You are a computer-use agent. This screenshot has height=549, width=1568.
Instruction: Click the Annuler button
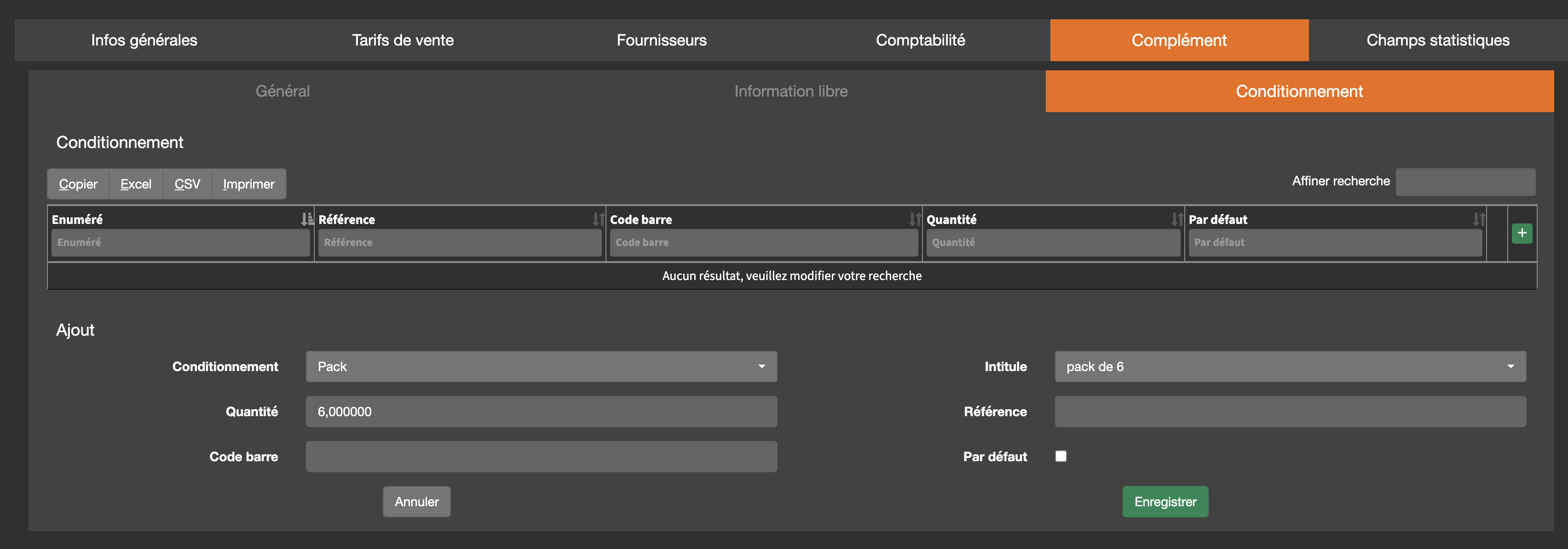tap(416, 502)
